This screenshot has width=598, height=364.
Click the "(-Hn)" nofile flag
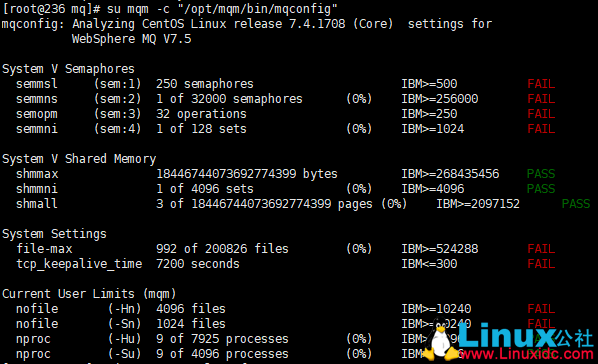pos(124,309)
